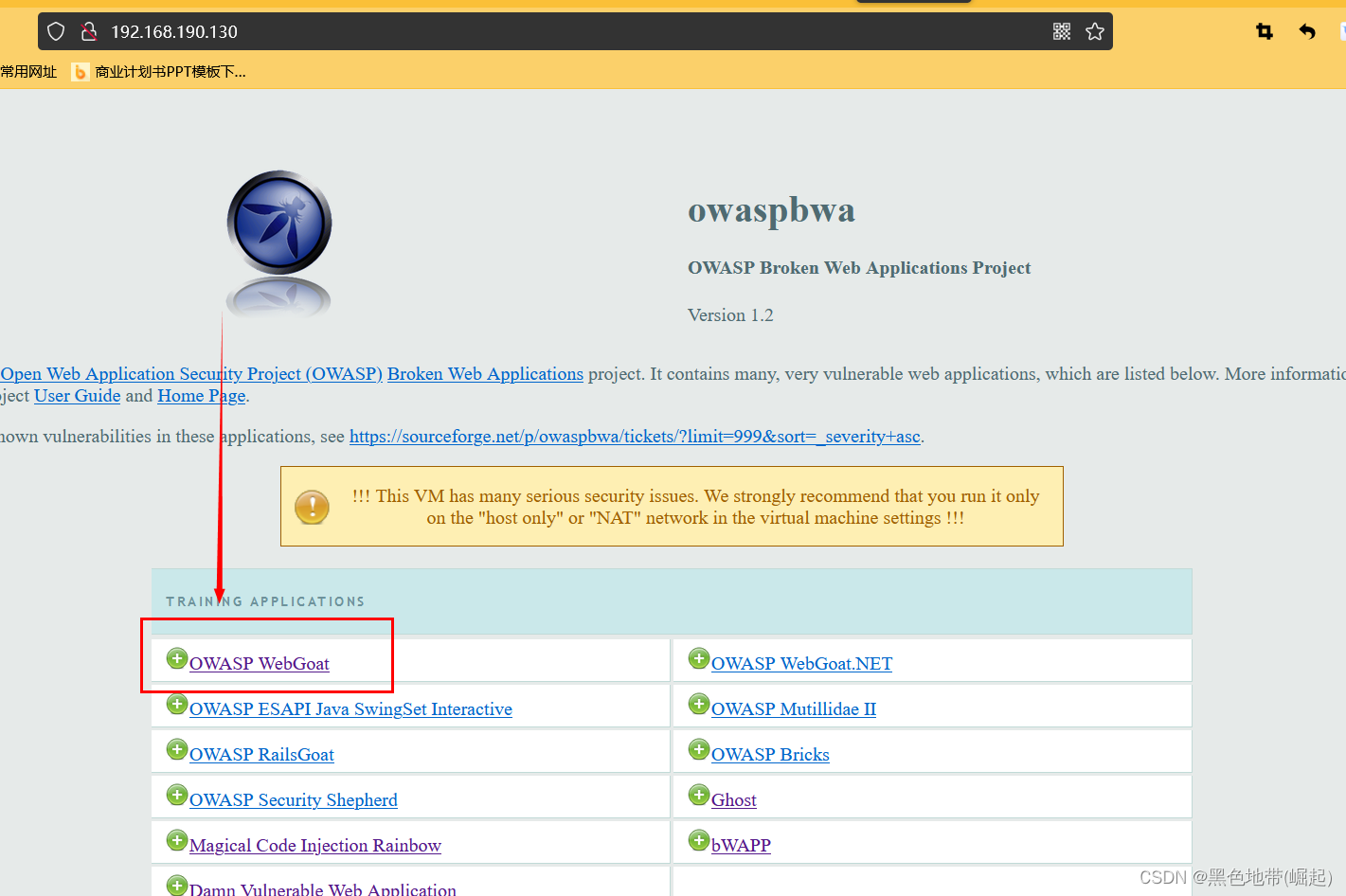Screen dimensions: 1346x896
Task: Expand the Ghost plus icon
Action: click(x=699, y=795)
